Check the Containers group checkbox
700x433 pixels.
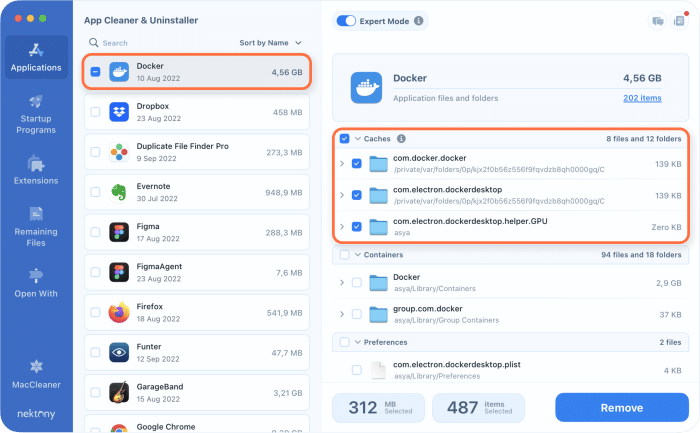click(x=345, y=254)
